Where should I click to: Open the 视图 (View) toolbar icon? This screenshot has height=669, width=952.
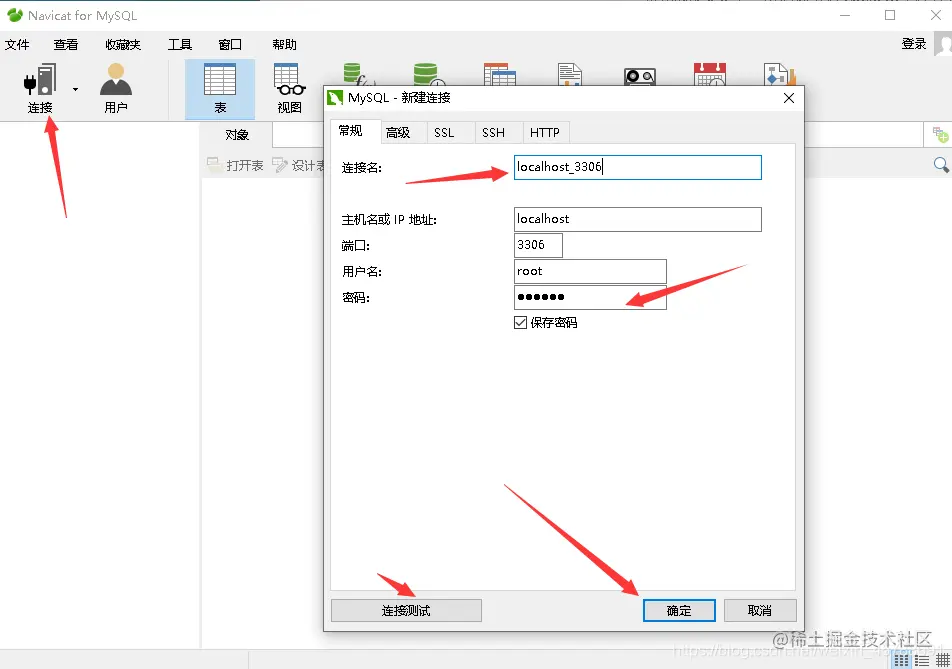click(290, 89)
